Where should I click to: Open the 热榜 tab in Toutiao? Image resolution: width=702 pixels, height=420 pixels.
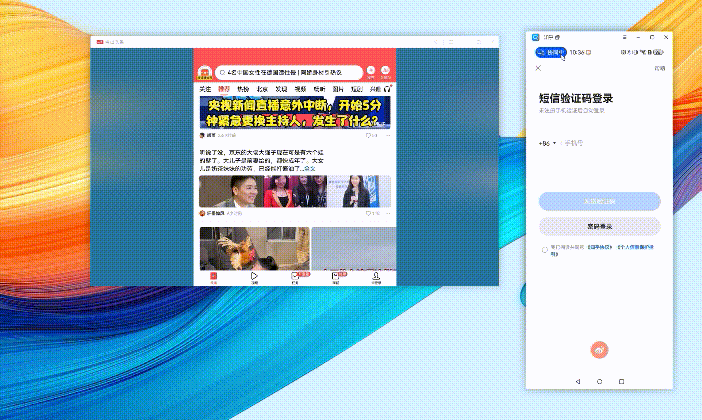(243, 89)
